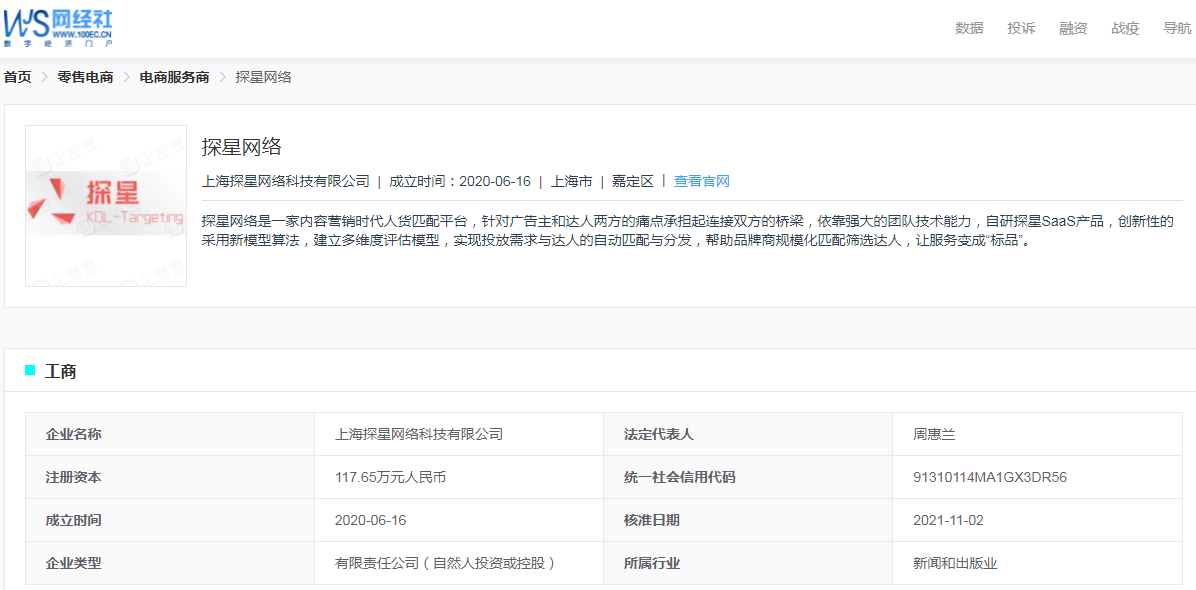This screenshot has width=1196, height=590.
Task: Click the cyan square beside 工商
Action: click(30, 370)
